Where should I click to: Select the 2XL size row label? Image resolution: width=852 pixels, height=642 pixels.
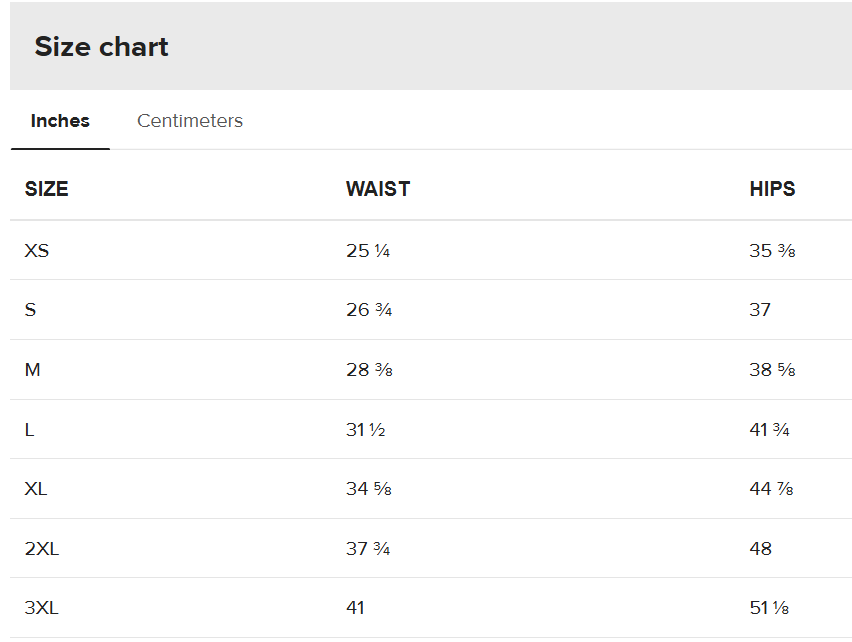(x=41, y=548)
